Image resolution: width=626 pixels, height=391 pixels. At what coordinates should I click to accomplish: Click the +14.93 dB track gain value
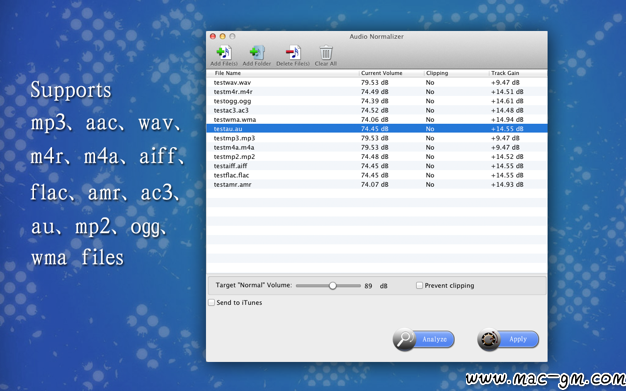pos(507,185)
